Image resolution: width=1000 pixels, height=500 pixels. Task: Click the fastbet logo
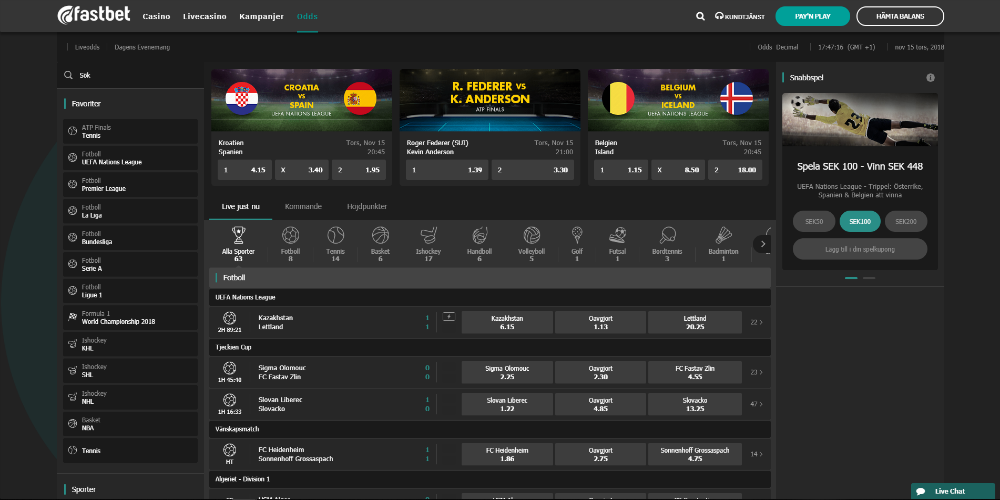(x=94, y=15)
